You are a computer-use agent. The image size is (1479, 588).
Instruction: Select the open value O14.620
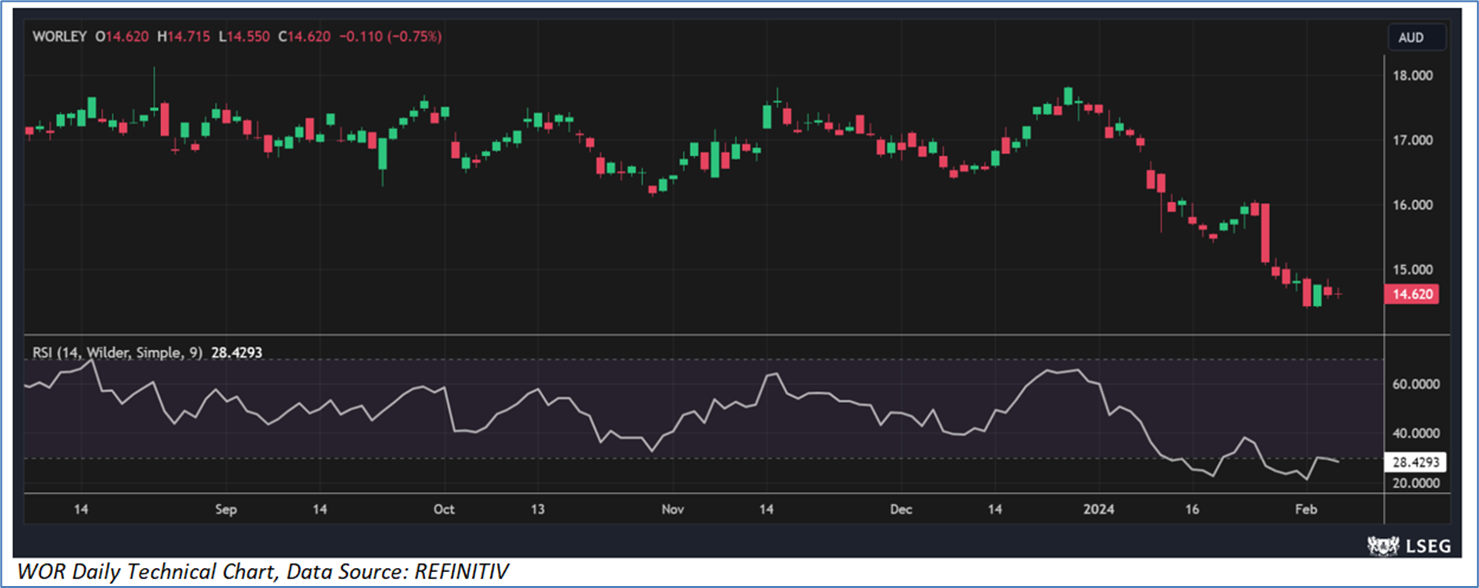click(122, 36)
